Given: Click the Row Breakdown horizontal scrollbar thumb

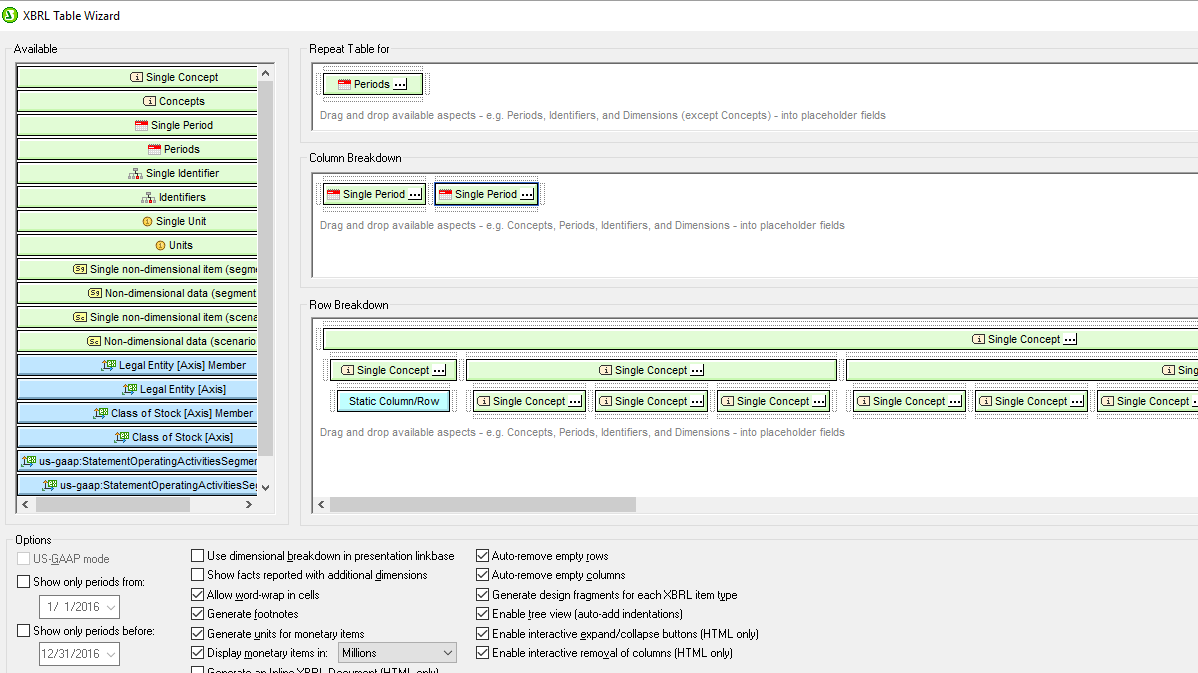Looking at the screenshot, I should point(483,504).
